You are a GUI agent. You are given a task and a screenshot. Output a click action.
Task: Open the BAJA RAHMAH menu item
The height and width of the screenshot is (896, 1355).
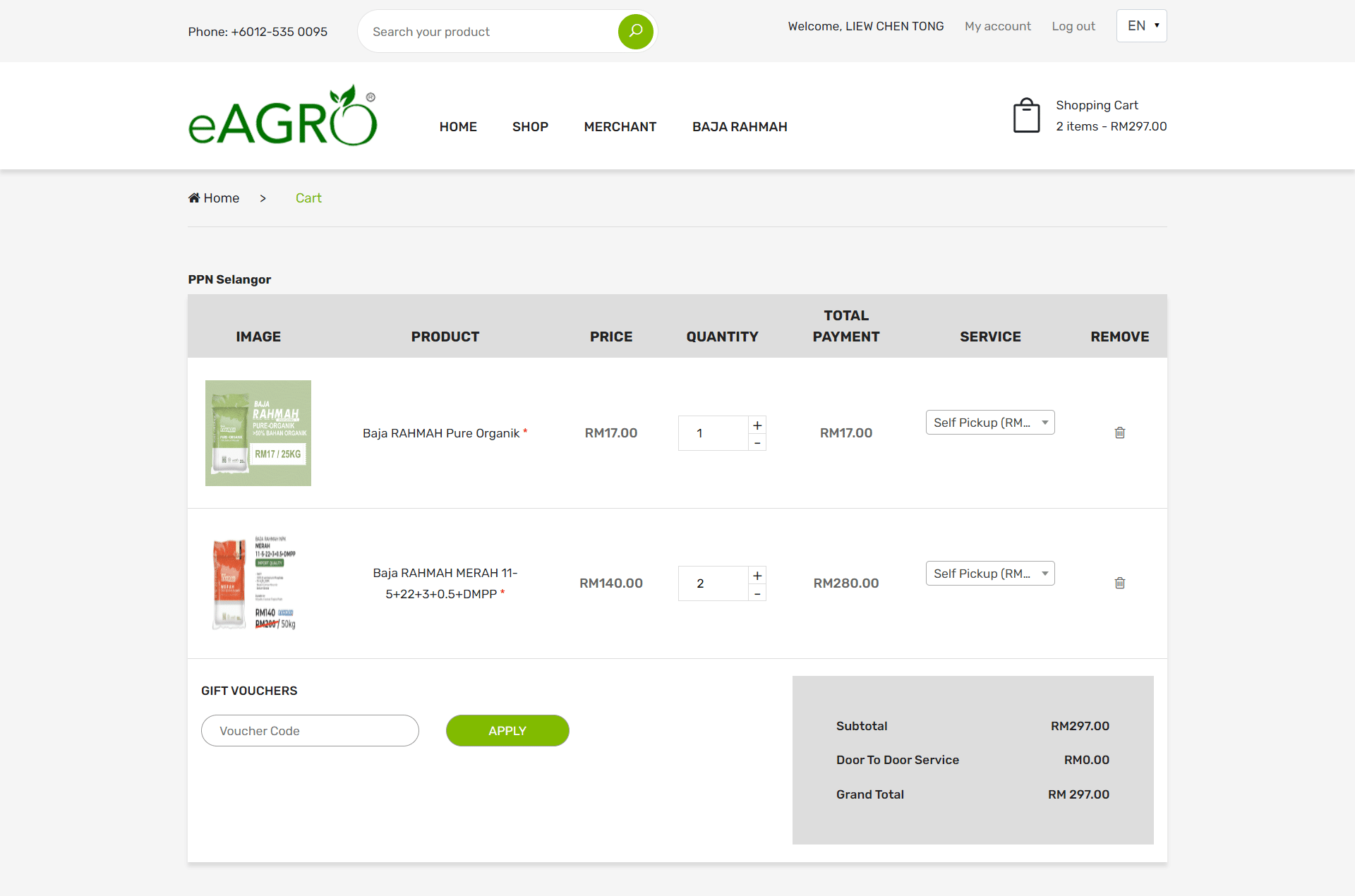point(740,127)
